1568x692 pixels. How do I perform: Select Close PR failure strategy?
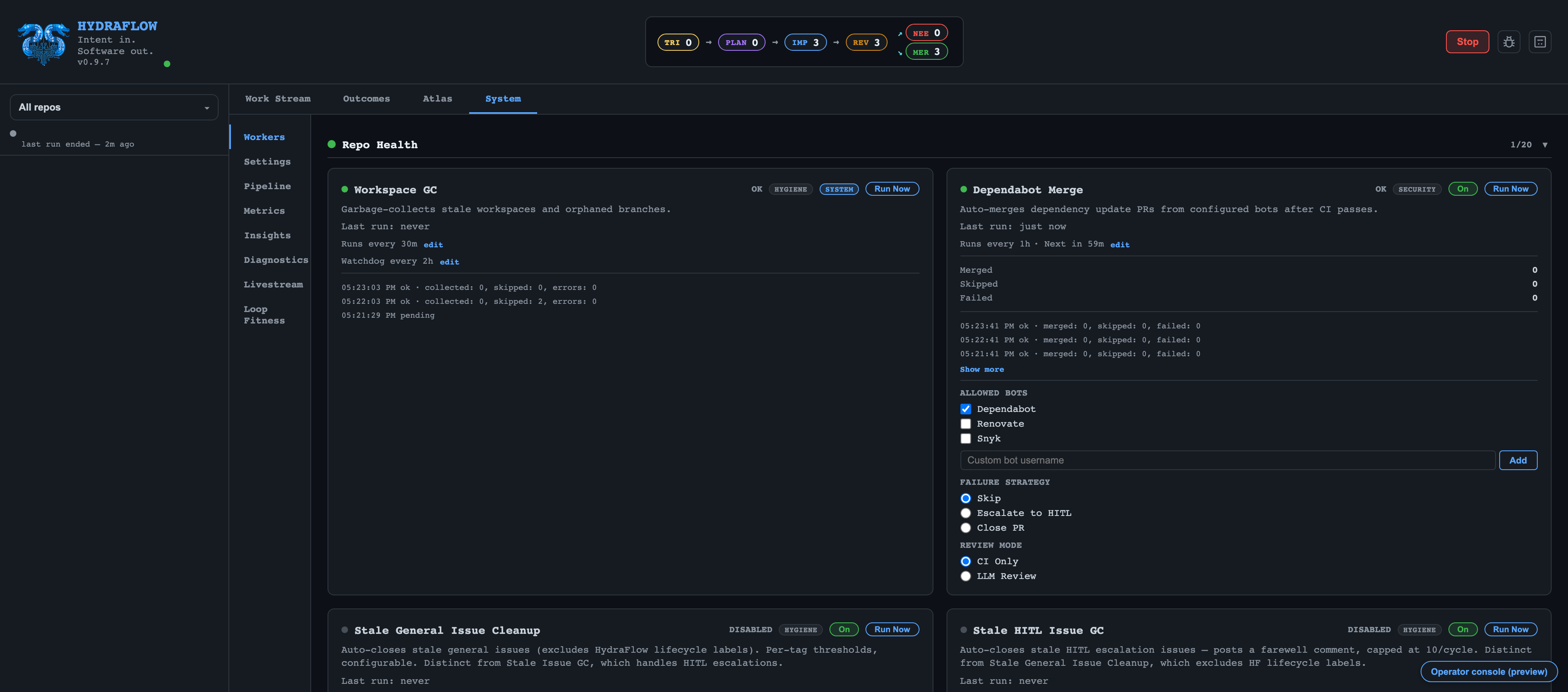point(965,528)
